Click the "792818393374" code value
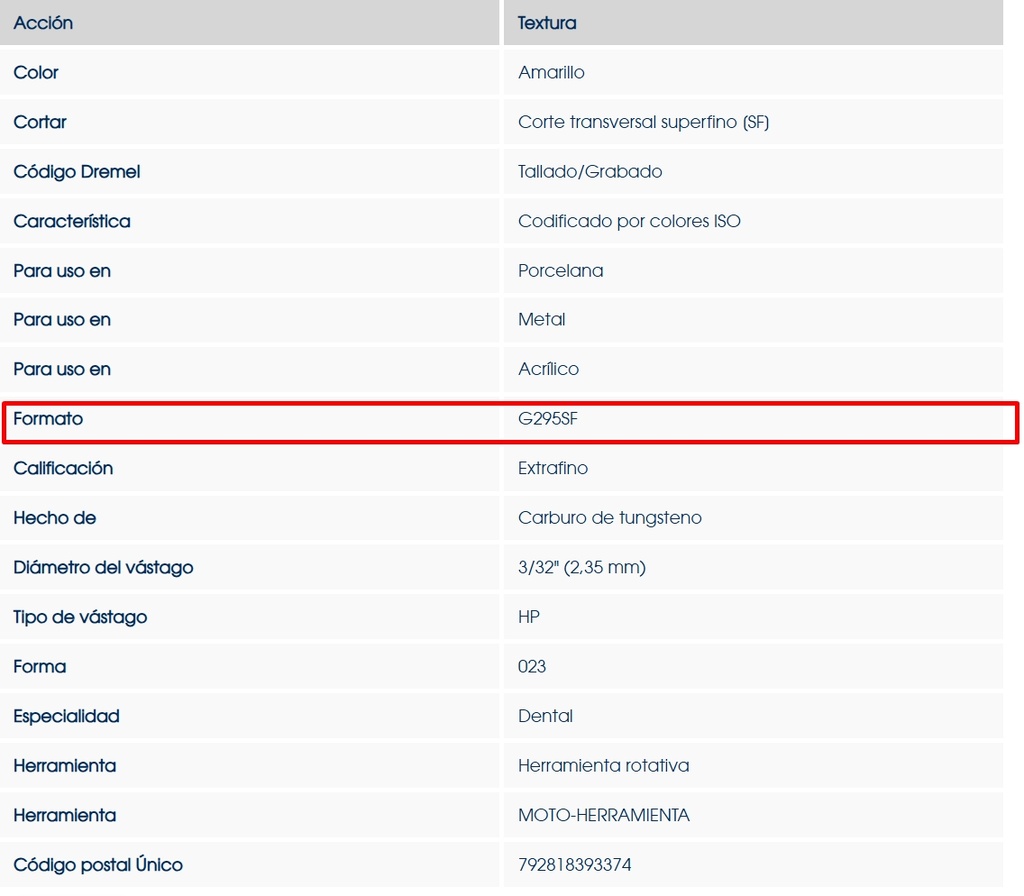 (x=575, y=864)
